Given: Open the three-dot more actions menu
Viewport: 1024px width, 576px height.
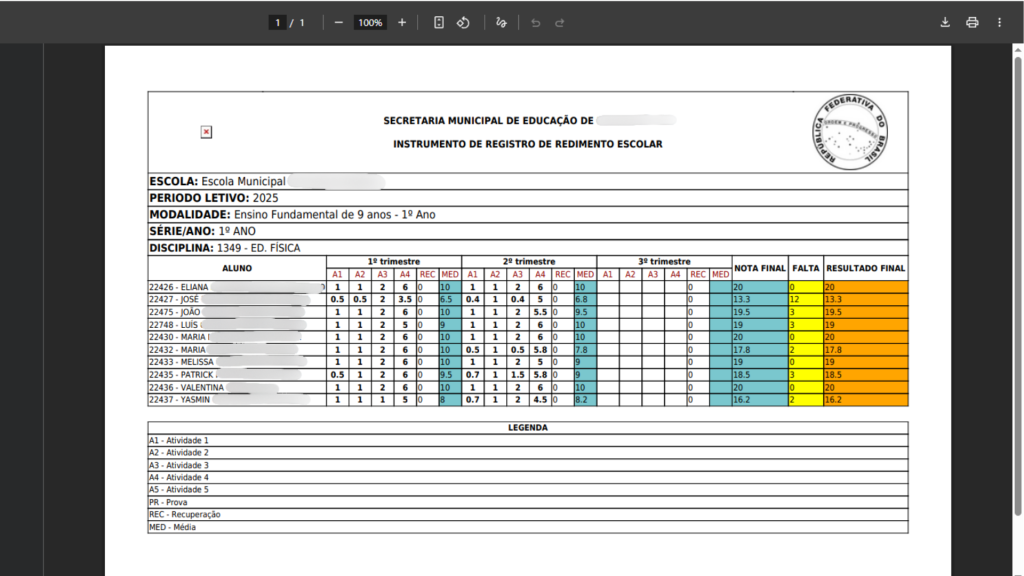Looking at the screenshot, I should [x=999, y=22].
